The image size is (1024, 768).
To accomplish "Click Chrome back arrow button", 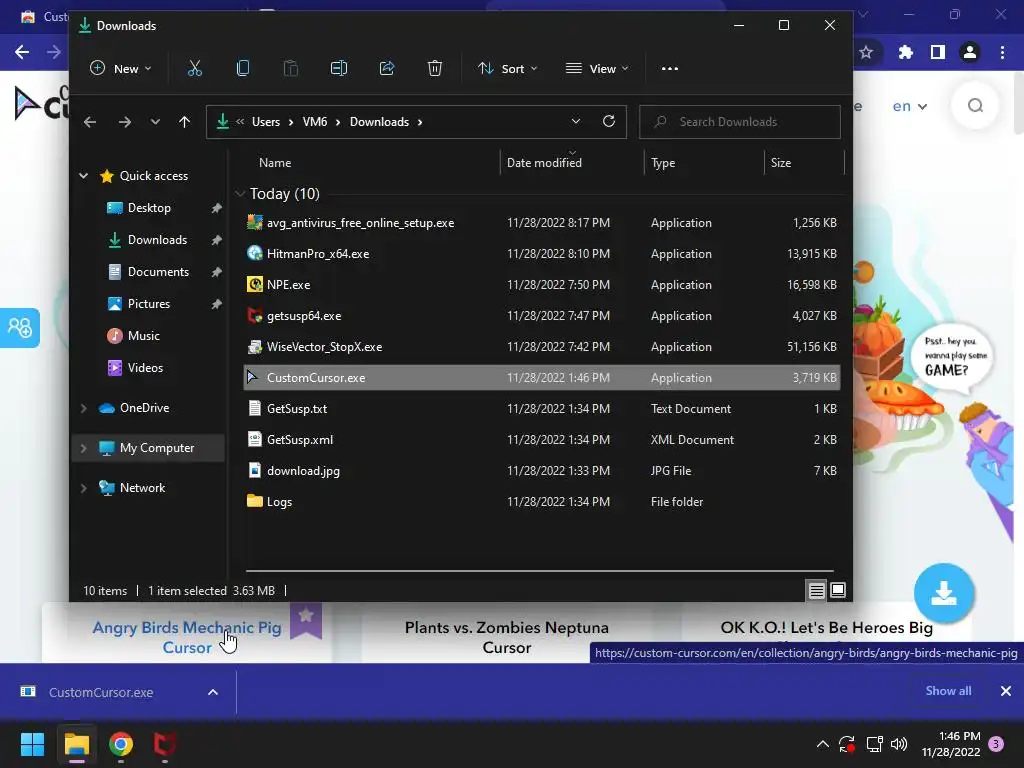I will [22, 52].
